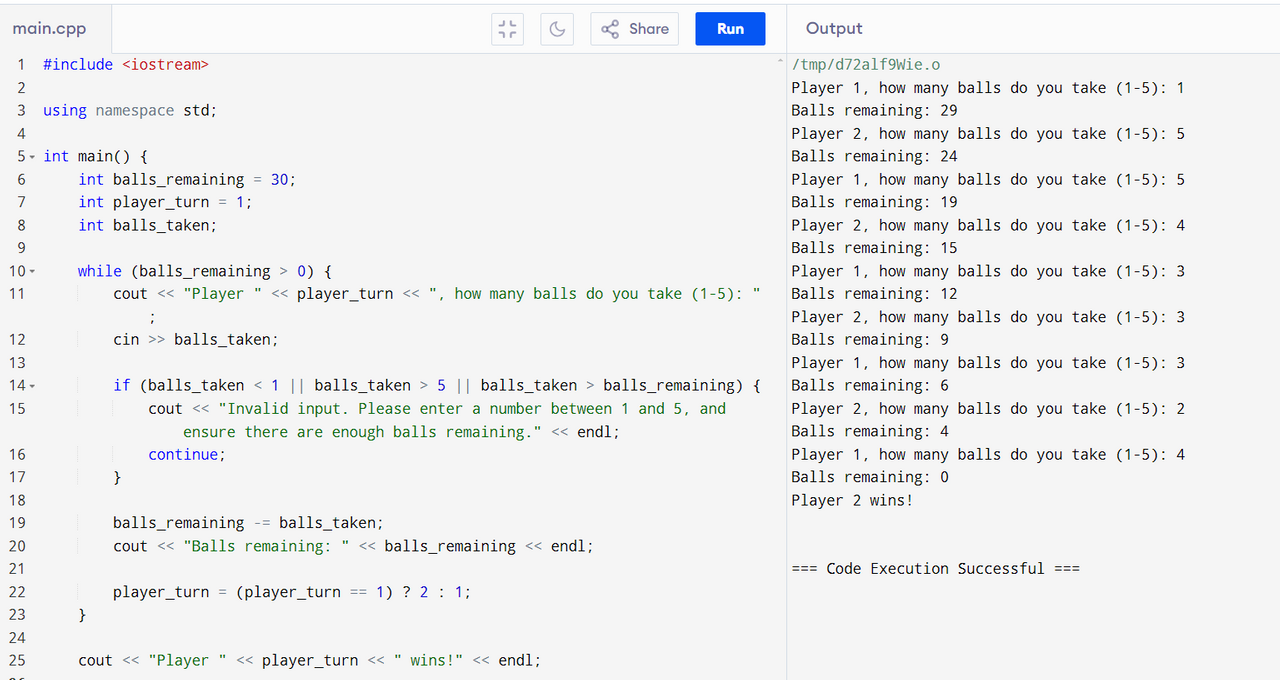The image size is (1280, 680).
Task: Click the Output panel tab
Action: pos(834,29)
